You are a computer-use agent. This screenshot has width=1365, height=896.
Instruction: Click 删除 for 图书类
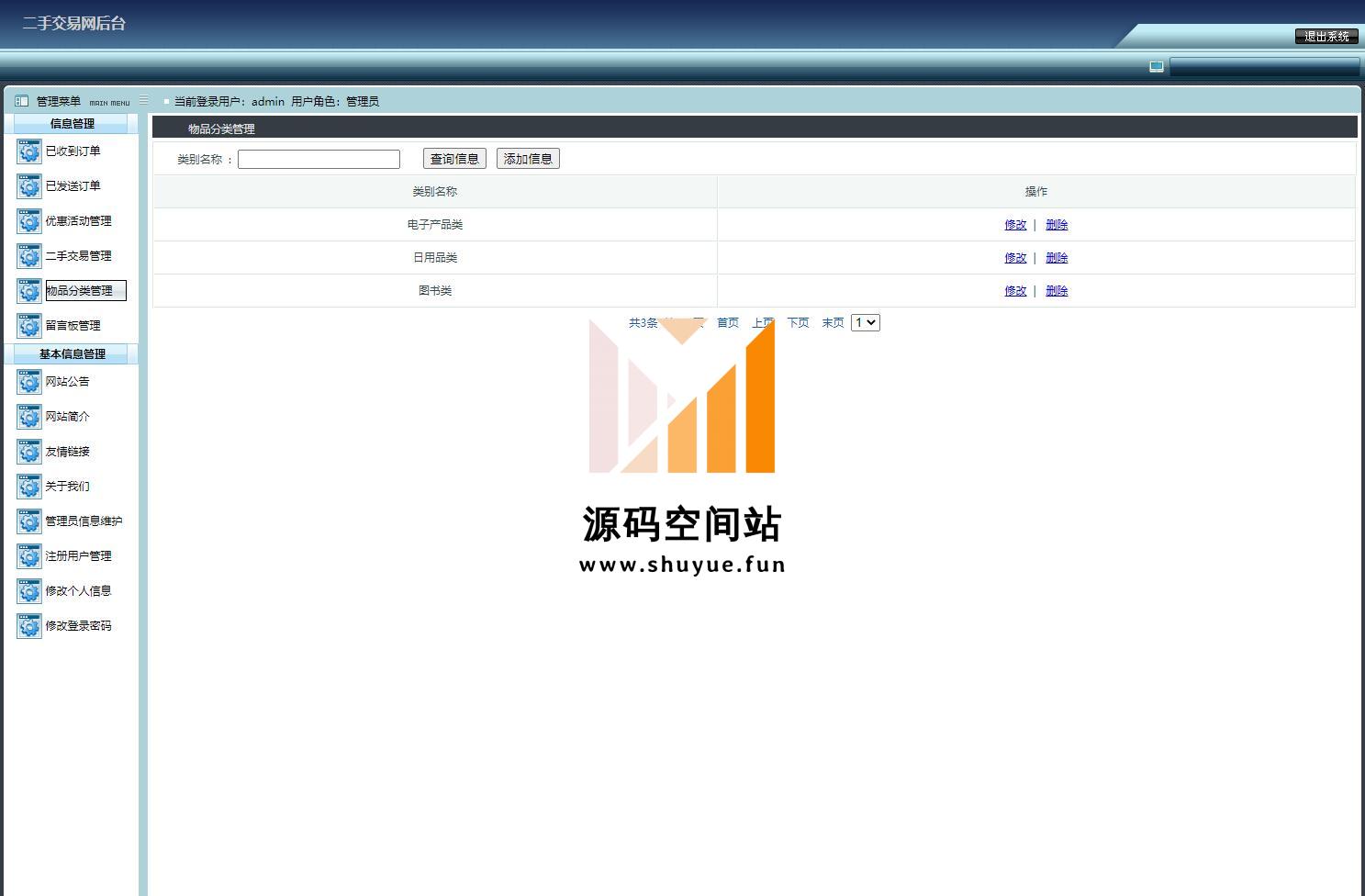point(1057,290)
